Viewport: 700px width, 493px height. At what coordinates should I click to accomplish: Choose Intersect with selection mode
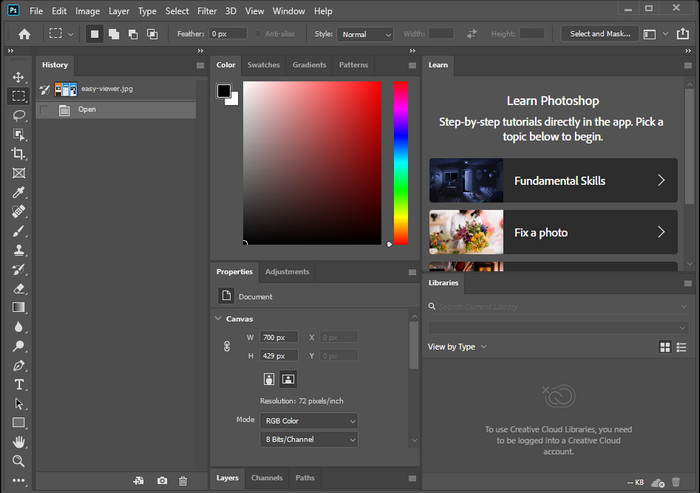(x=152, y=34)
